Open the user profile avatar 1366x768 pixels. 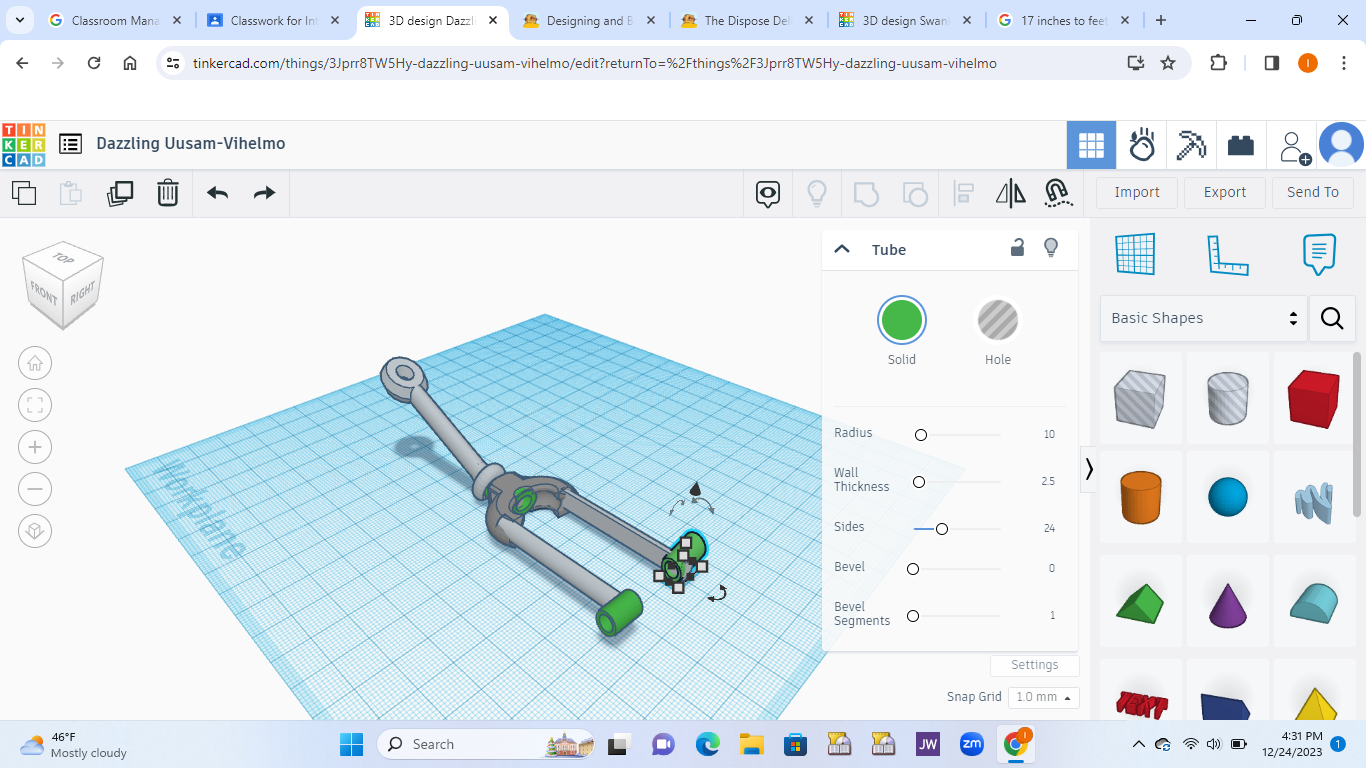point(1341,145)
